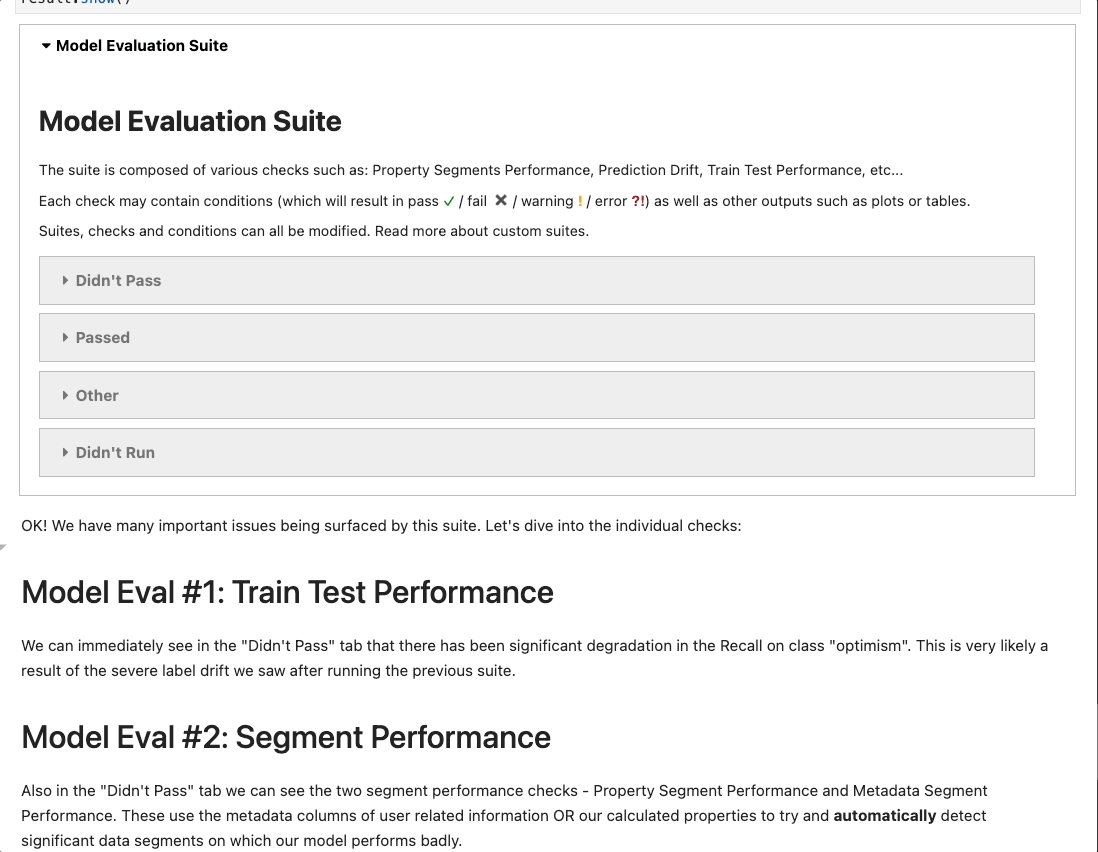Click the 'custom suites' text
This screenshot has width=1098, height=852.
point(541,231)
